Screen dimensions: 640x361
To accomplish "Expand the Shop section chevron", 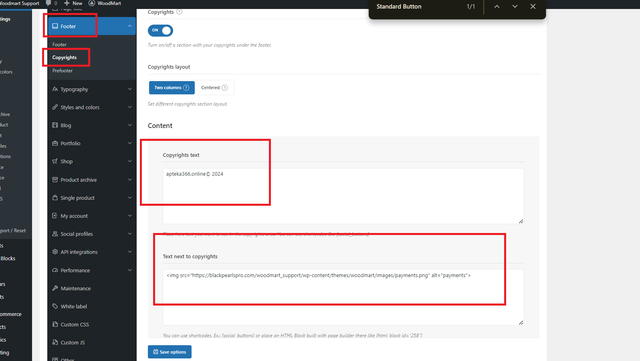I will 130,161.
